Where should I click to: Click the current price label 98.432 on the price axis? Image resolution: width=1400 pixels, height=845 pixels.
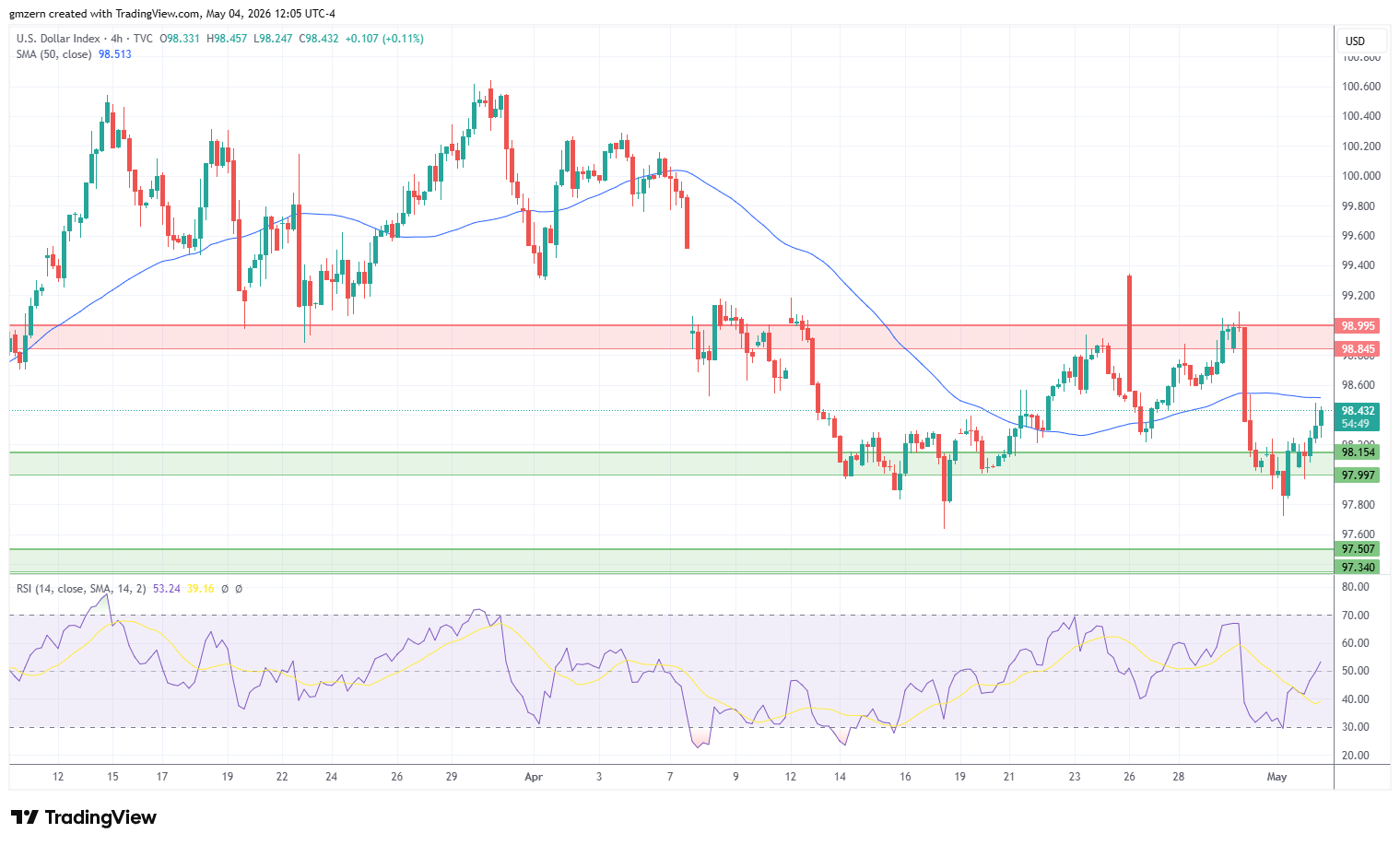coord(1358,411)
